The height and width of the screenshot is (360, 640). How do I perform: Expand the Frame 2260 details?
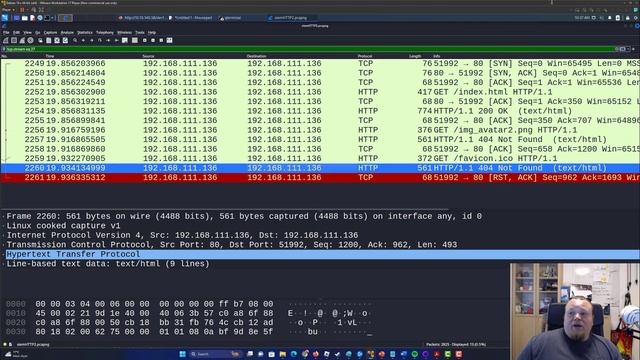[x=4, y=216]
